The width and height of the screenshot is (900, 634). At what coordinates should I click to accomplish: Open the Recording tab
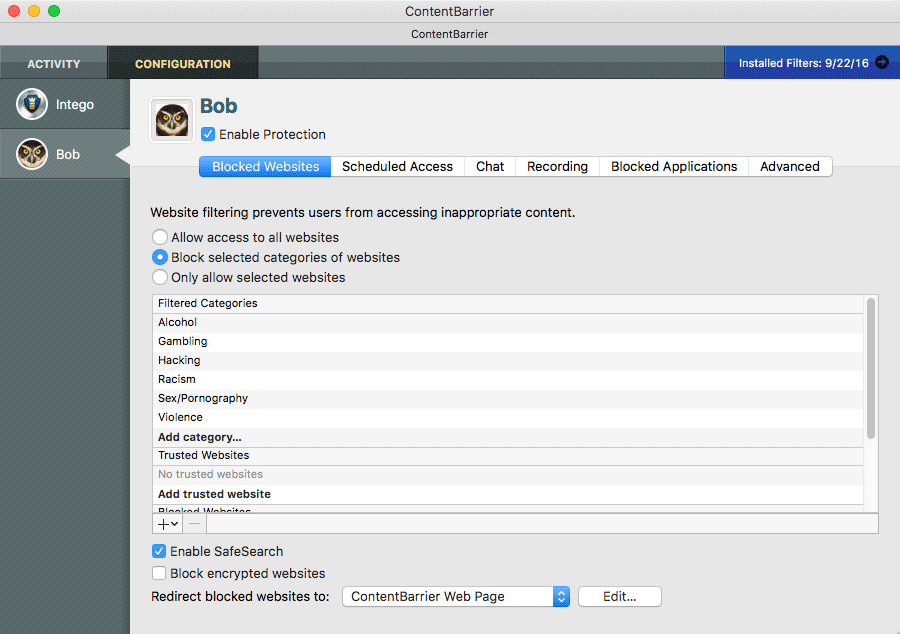[x=557, y=166]
